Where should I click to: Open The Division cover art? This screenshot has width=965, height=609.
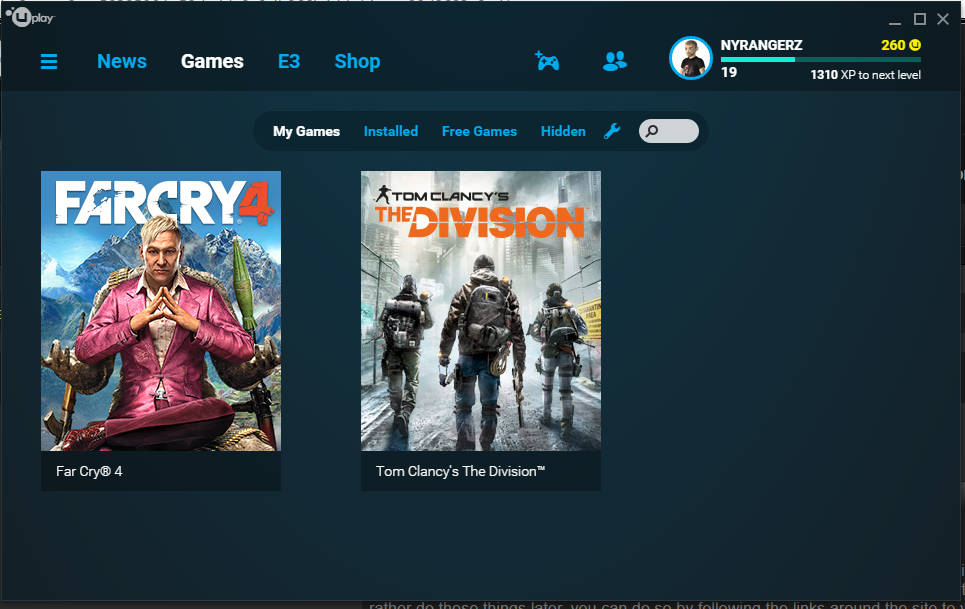481,311
